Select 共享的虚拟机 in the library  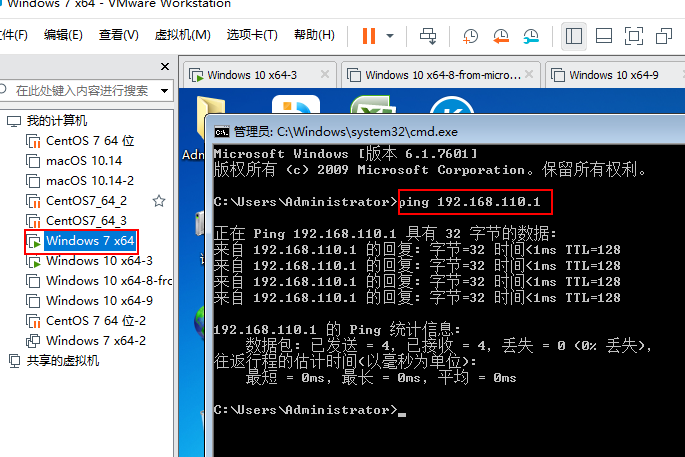point(63,360)
